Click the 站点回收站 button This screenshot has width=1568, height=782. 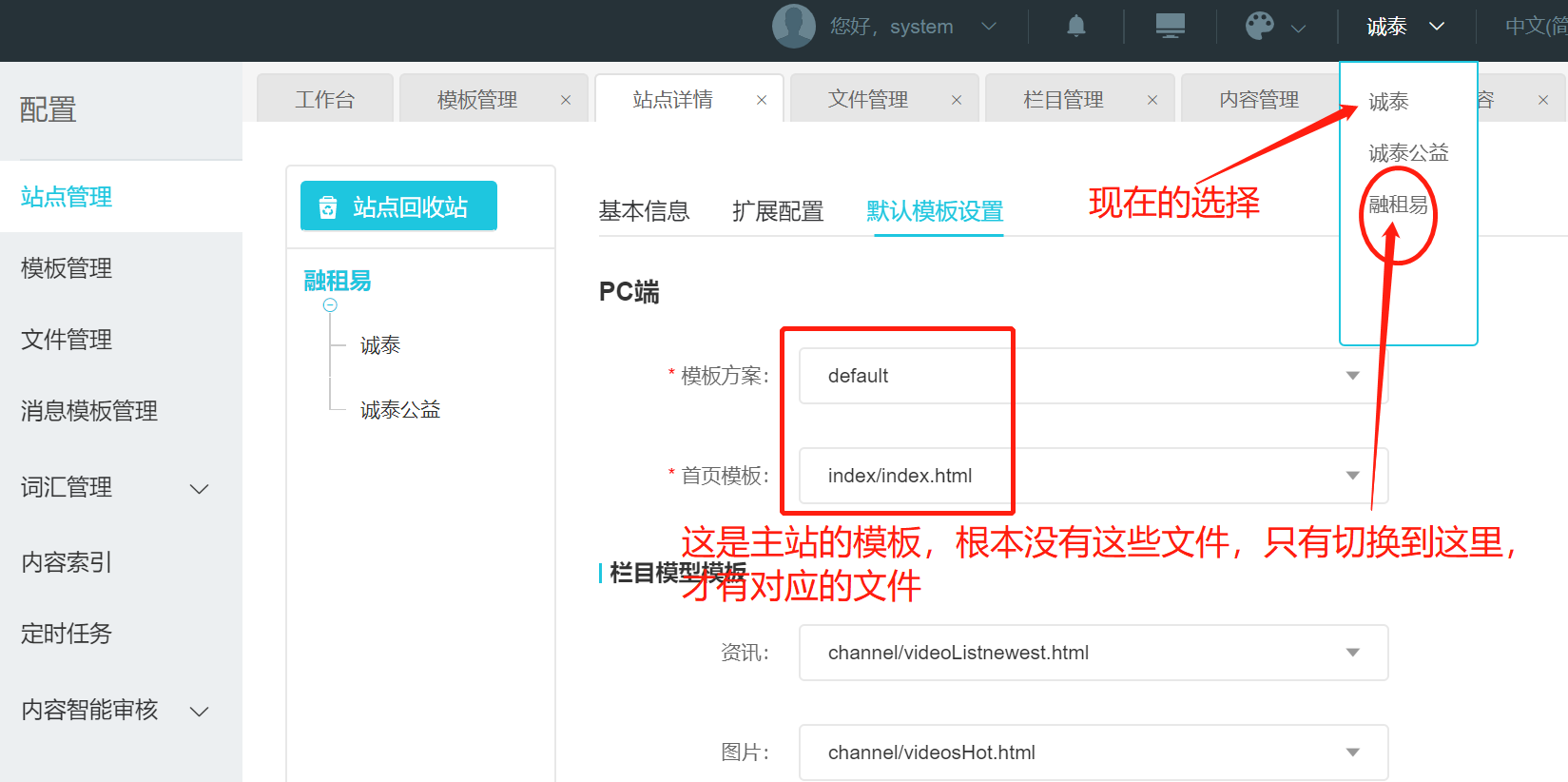pyautogui.click(x=398, y=206)
